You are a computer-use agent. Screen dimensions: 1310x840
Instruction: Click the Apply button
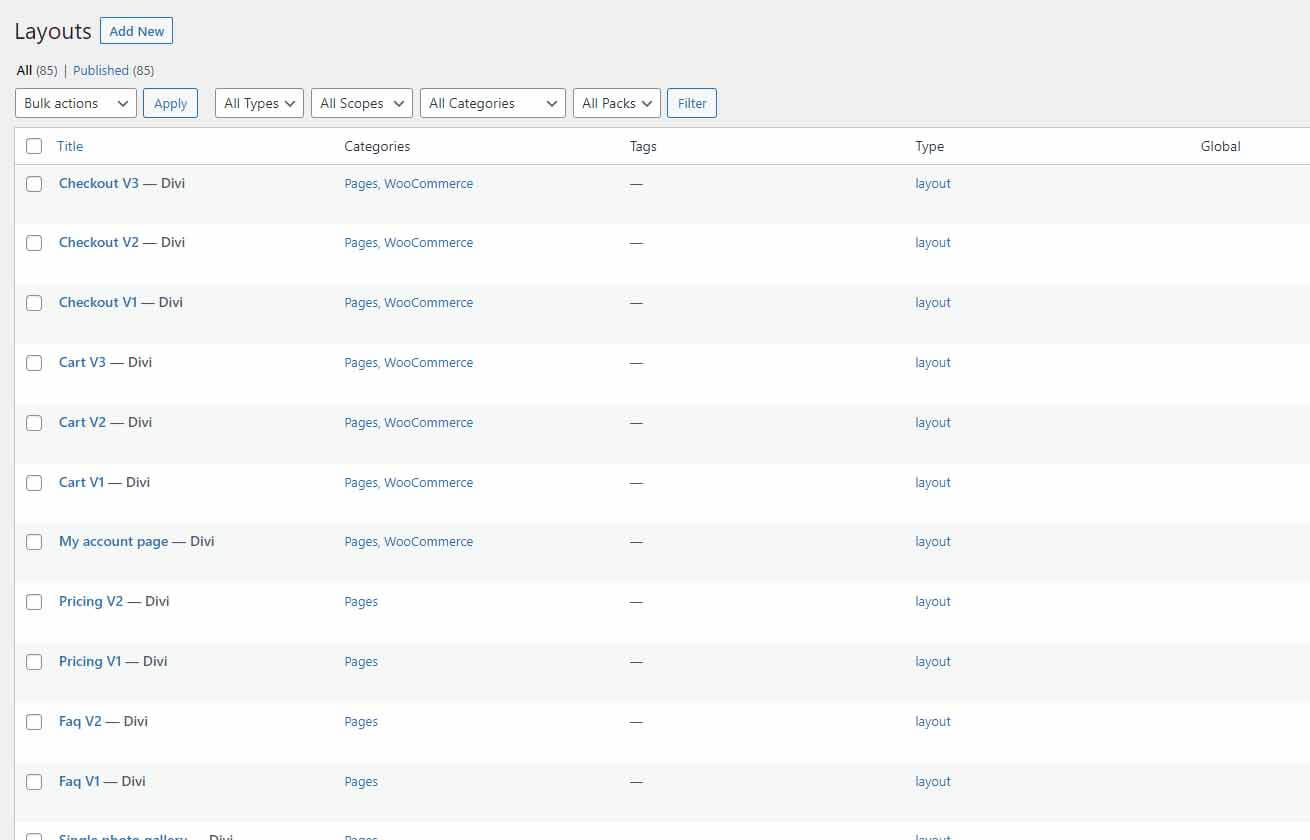click(x=170, y=103)
